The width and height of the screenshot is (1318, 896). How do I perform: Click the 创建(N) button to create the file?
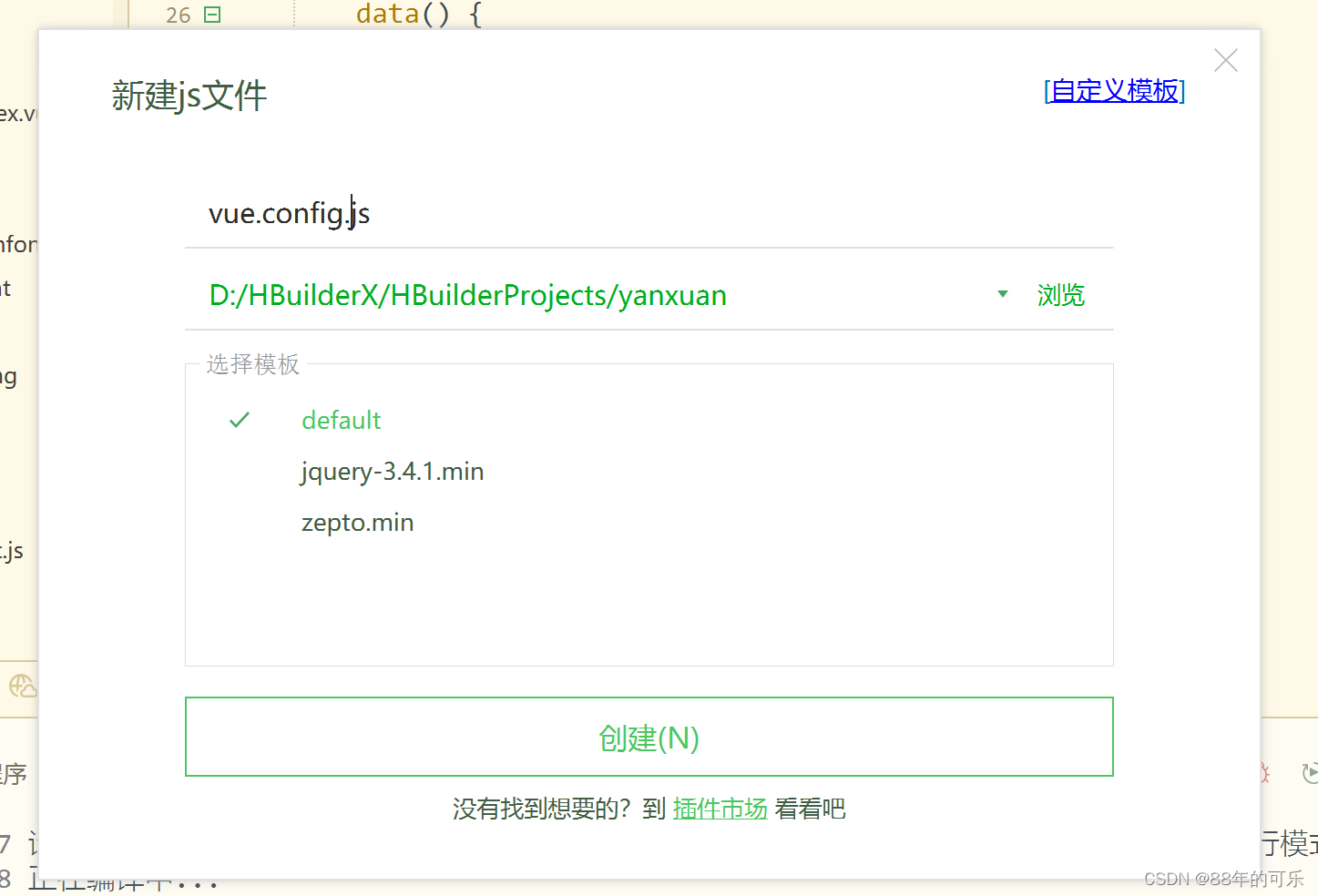click(x=649, y=738)
